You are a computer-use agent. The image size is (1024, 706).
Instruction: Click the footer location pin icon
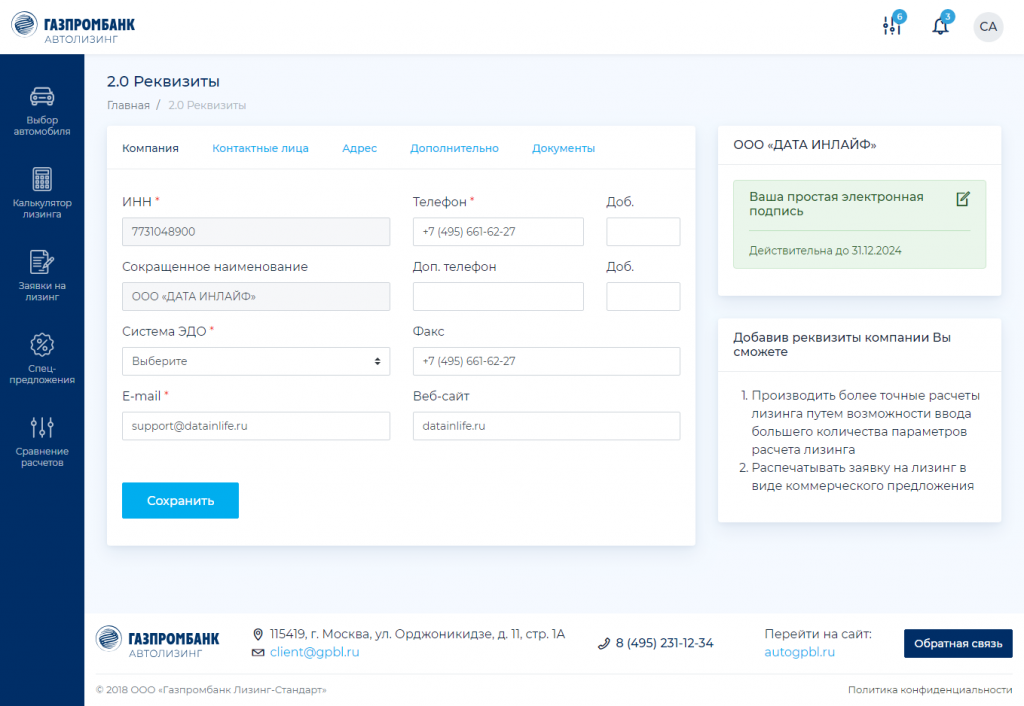pos(258,634)
